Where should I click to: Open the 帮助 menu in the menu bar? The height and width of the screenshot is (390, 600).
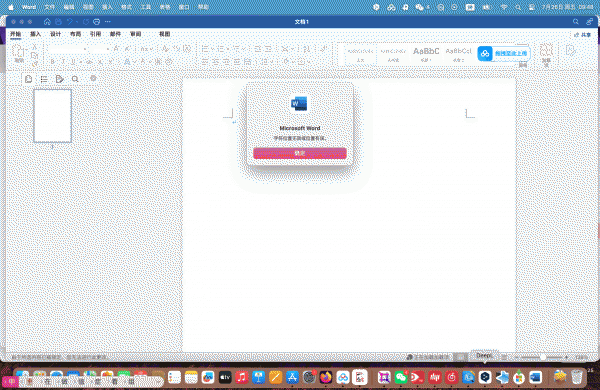[203, 7]
